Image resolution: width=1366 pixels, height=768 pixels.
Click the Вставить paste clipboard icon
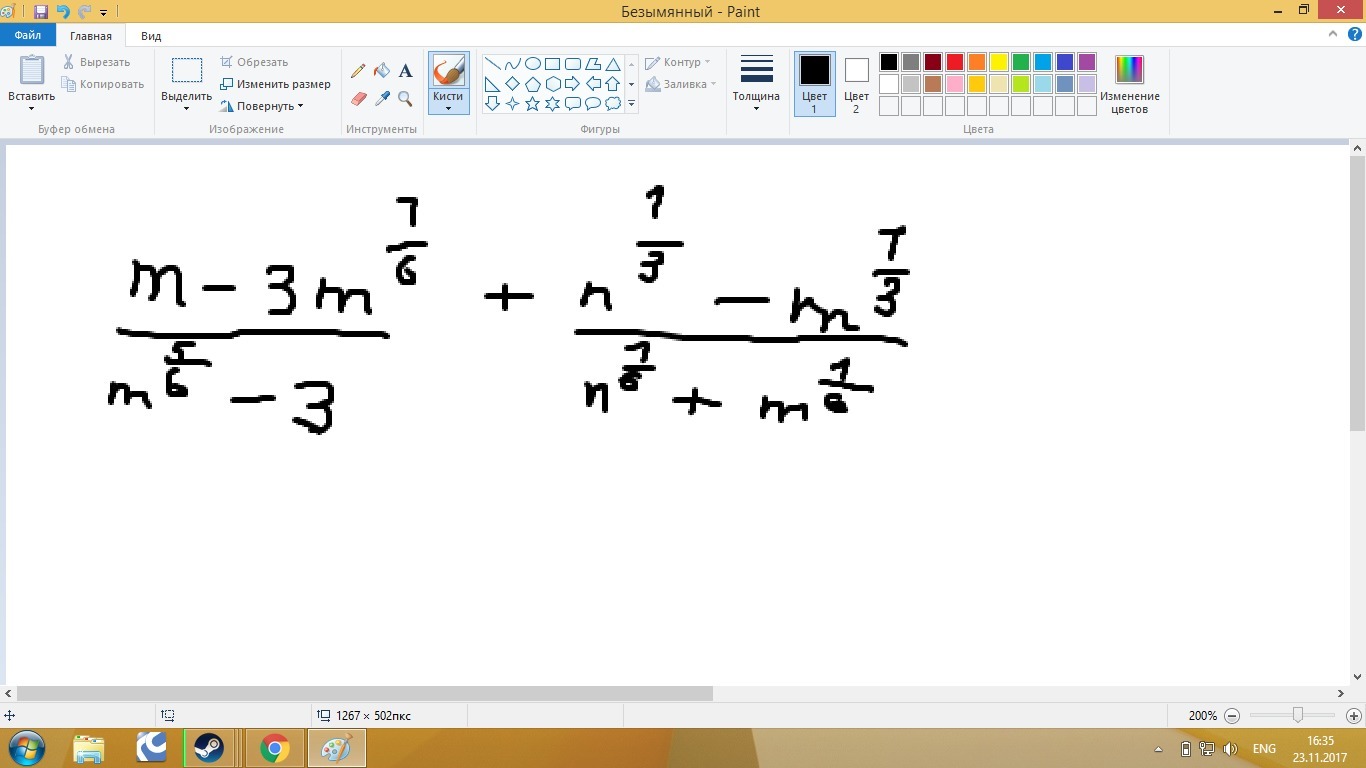31,71
